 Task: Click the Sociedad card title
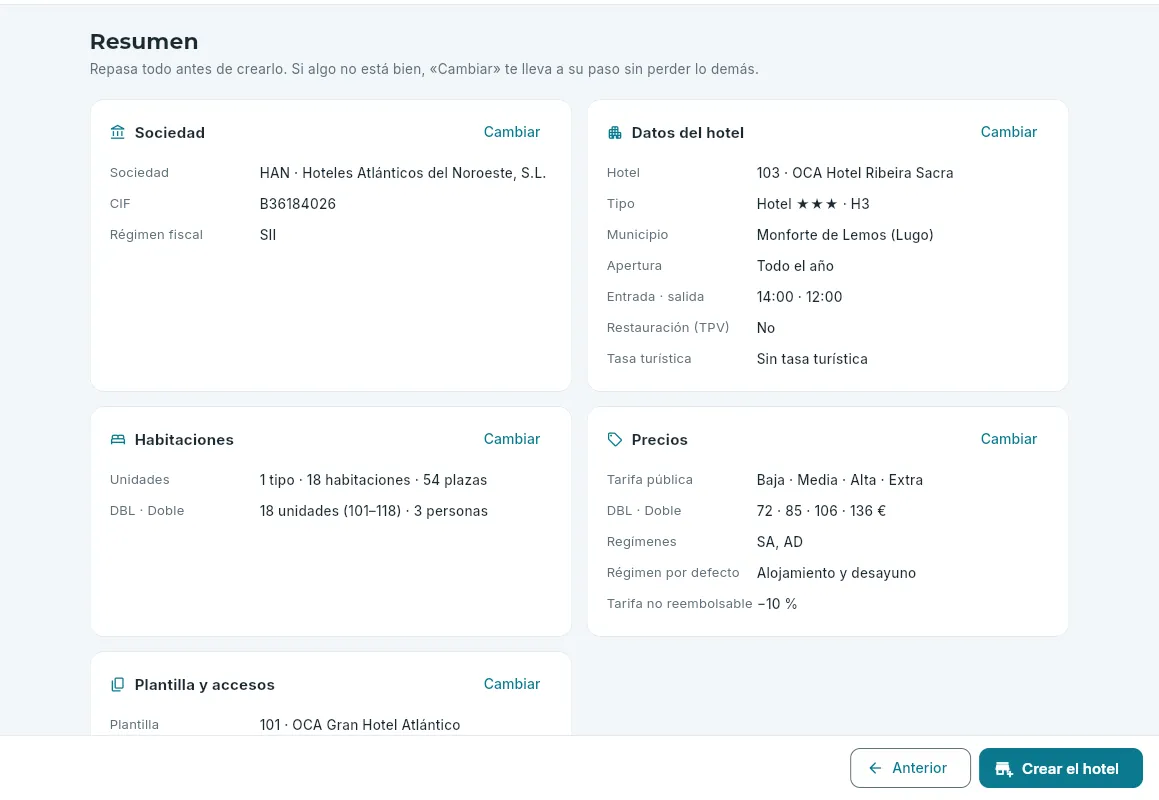[x=169, y=133]
